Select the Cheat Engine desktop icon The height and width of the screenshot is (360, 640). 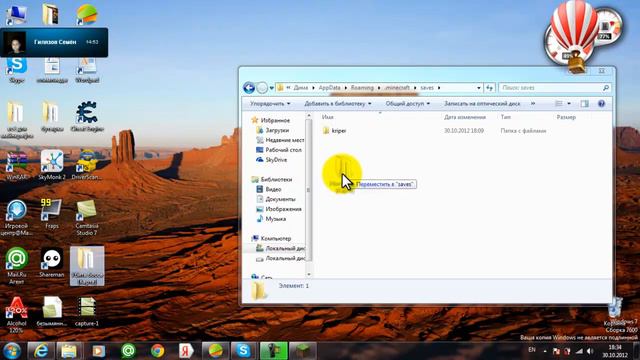tap(87, 117)
